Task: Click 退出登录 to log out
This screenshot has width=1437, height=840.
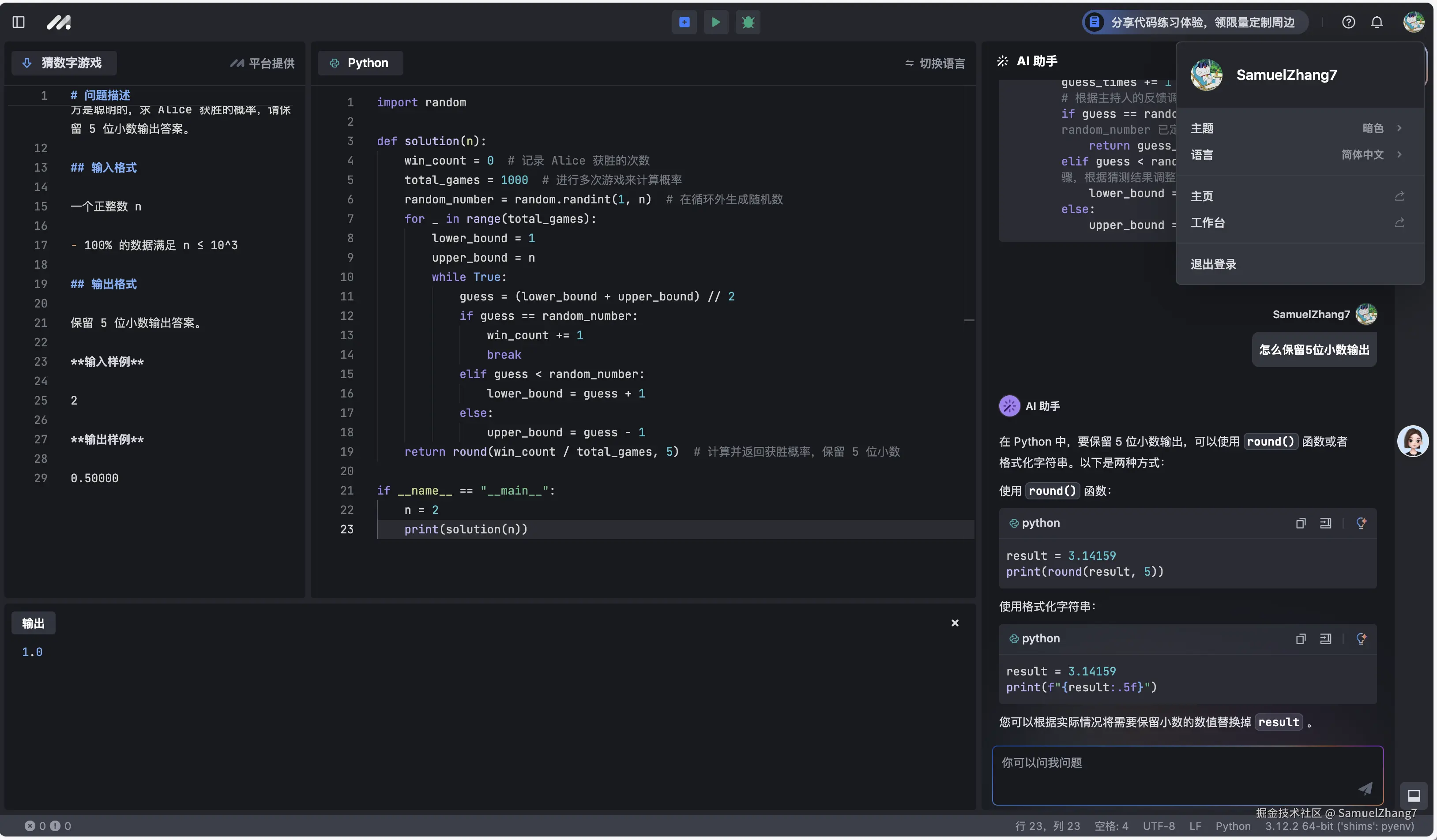Action: (x=1214, y=264)
